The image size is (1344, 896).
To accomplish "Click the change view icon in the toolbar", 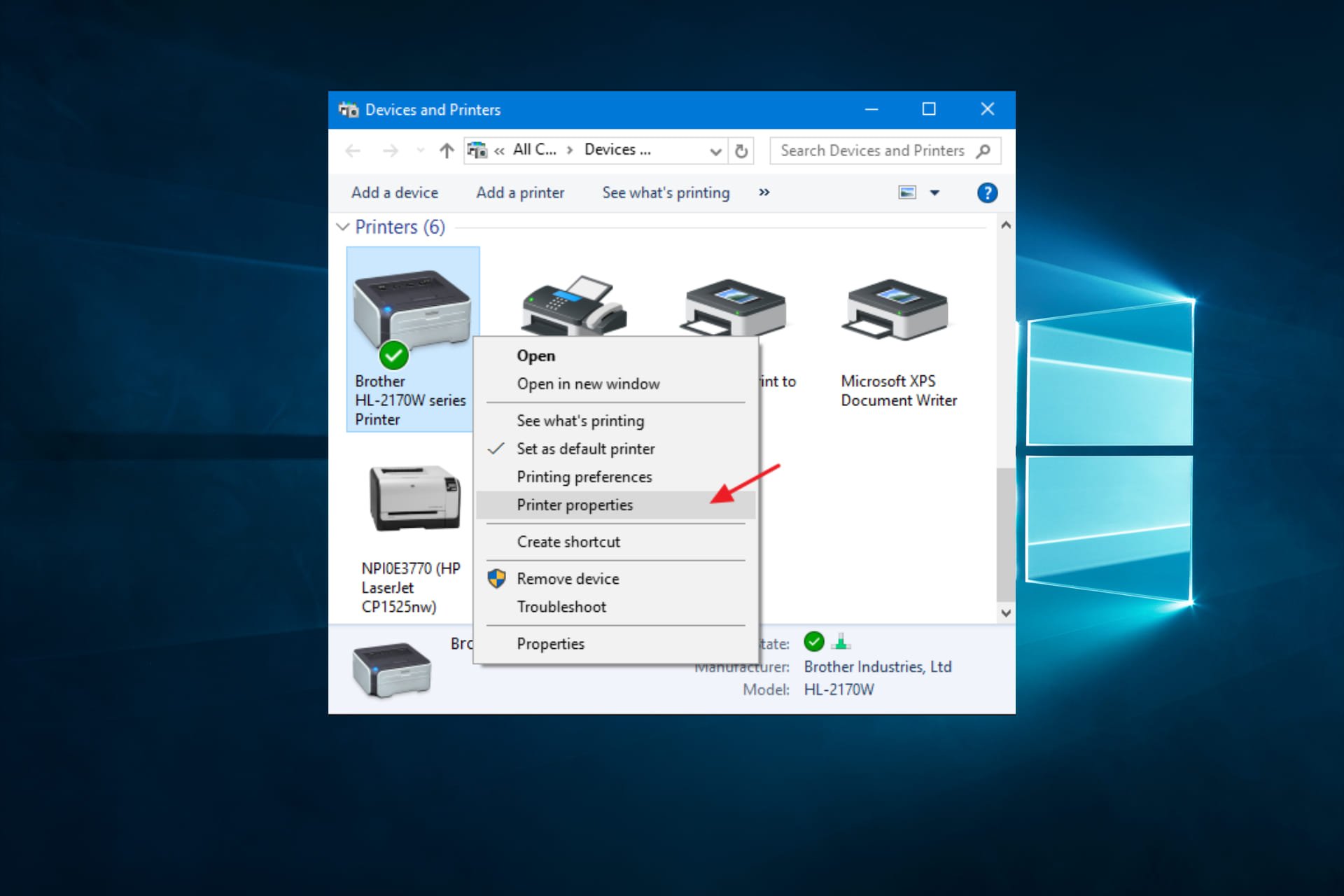I will [907, 192].
